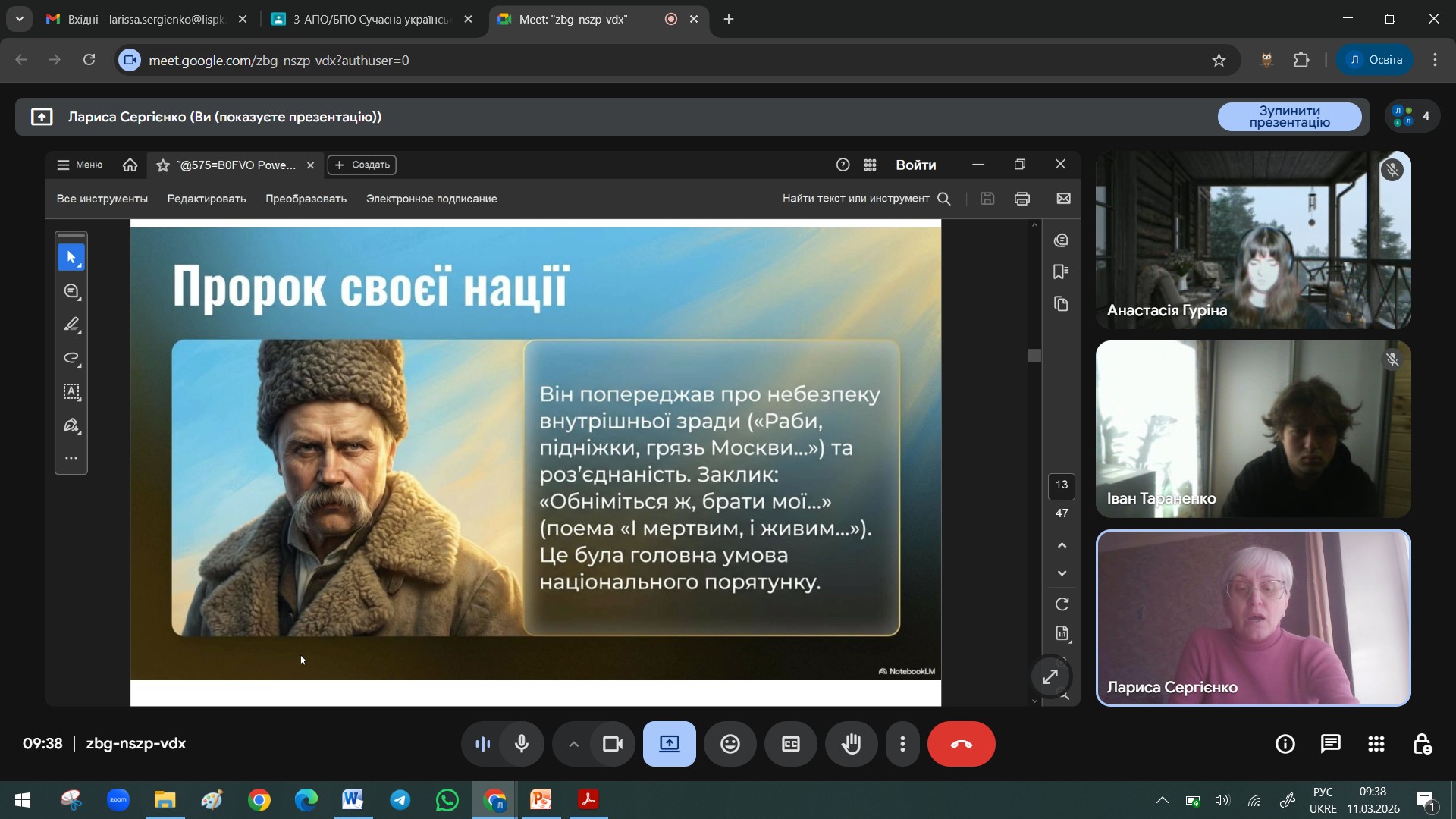Open the Acrobat bookmarks panel icon
The height and width of the screenshot is (819, 1456).
click(1061, 272)
